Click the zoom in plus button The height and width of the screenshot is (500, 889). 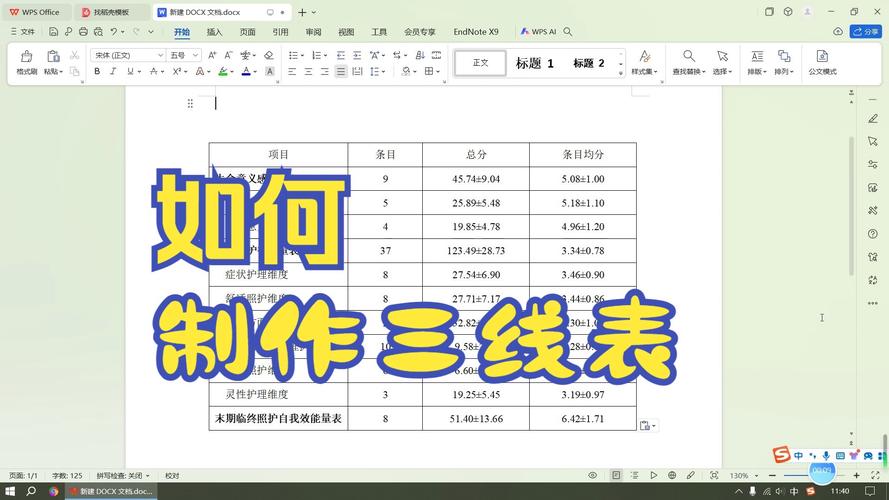(x=856, y=475)
